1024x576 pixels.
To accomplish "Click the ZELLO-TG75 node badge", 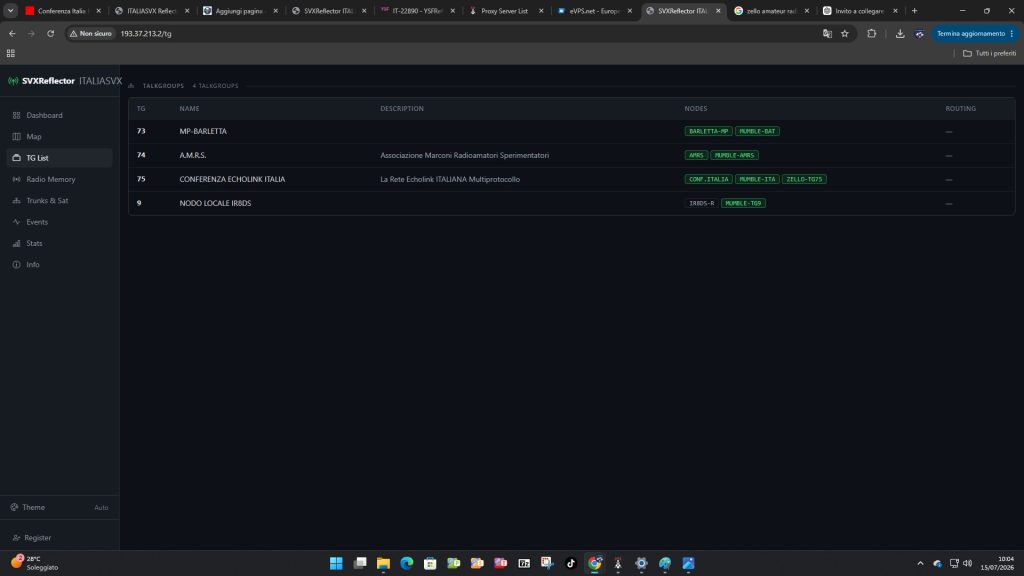I will point(804,179).
